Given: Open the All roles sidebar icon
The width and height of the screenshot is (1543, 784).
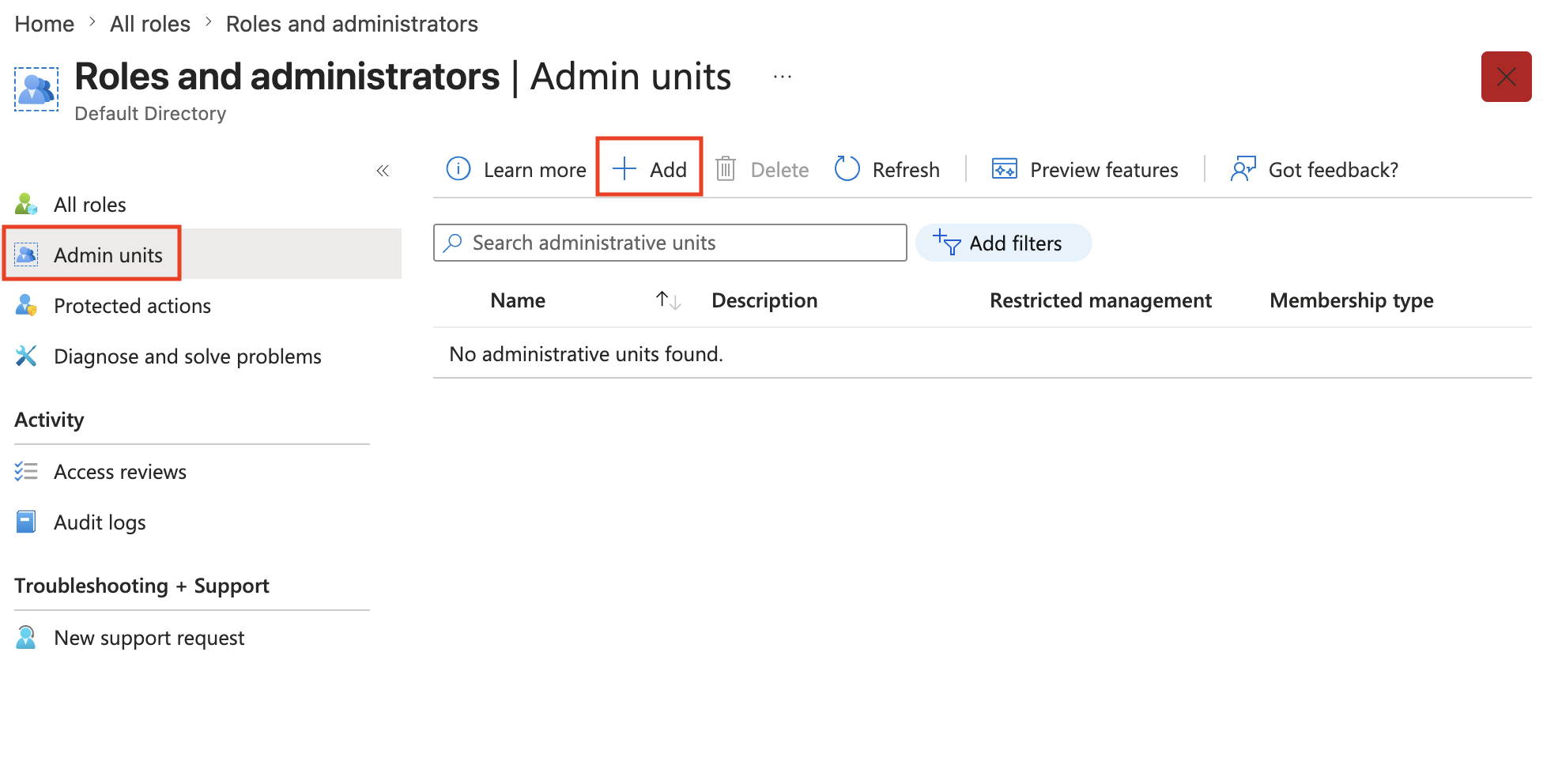Looking at the screenshot, I should pyautogui.click(x=26, y=205).
